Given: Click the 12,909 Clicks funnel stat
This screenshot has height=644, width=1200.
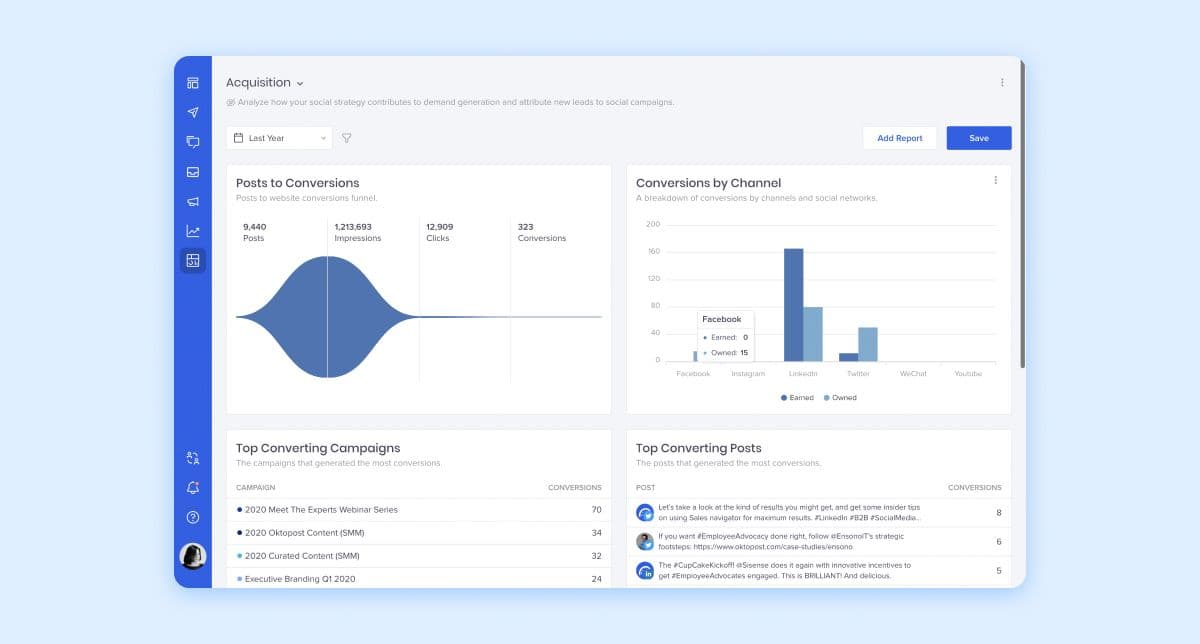Looking at the screenshot, I should 439,232.
